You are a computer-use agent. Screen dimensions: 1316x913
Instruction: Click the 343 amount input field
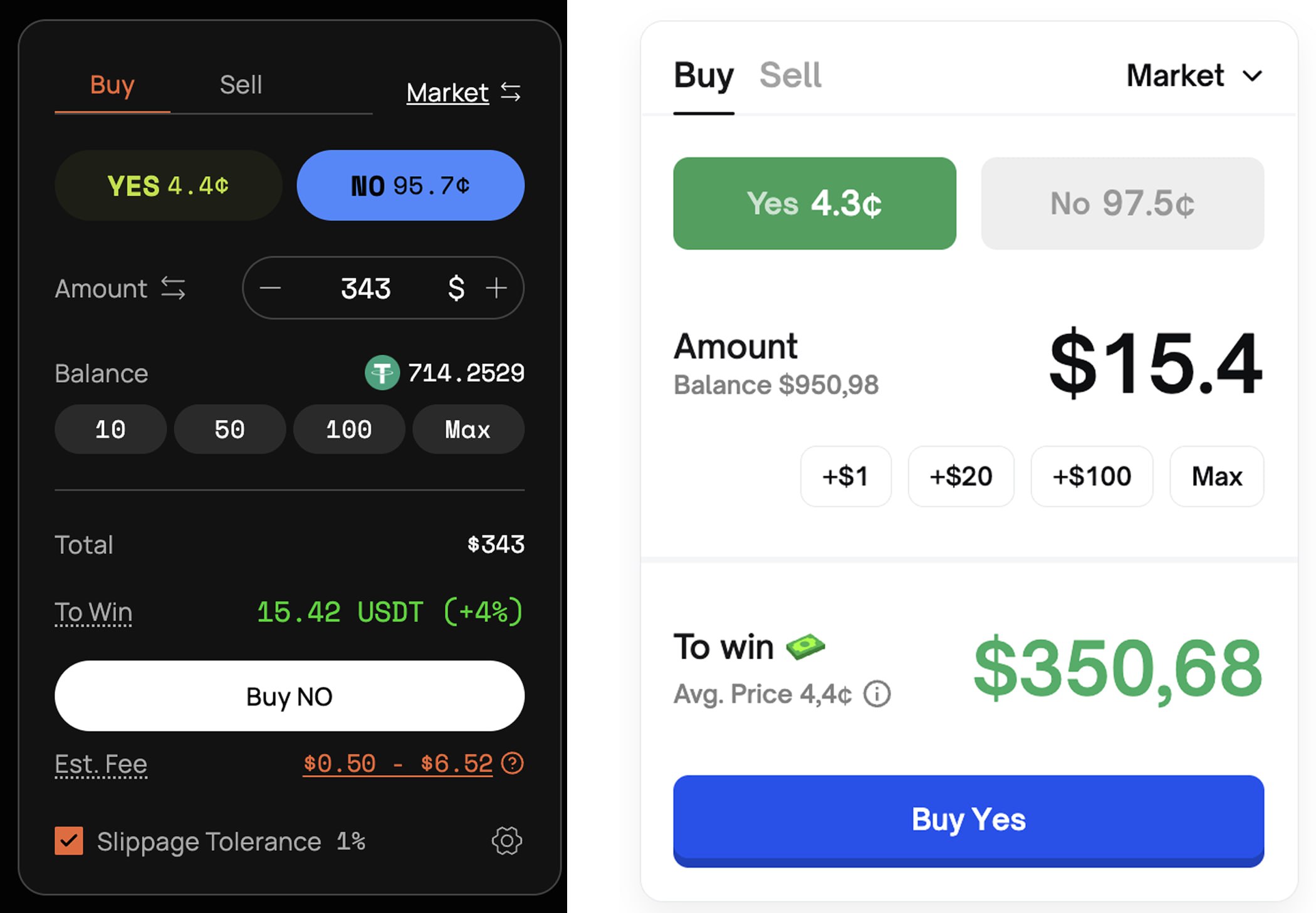click(x=366, y=288)
